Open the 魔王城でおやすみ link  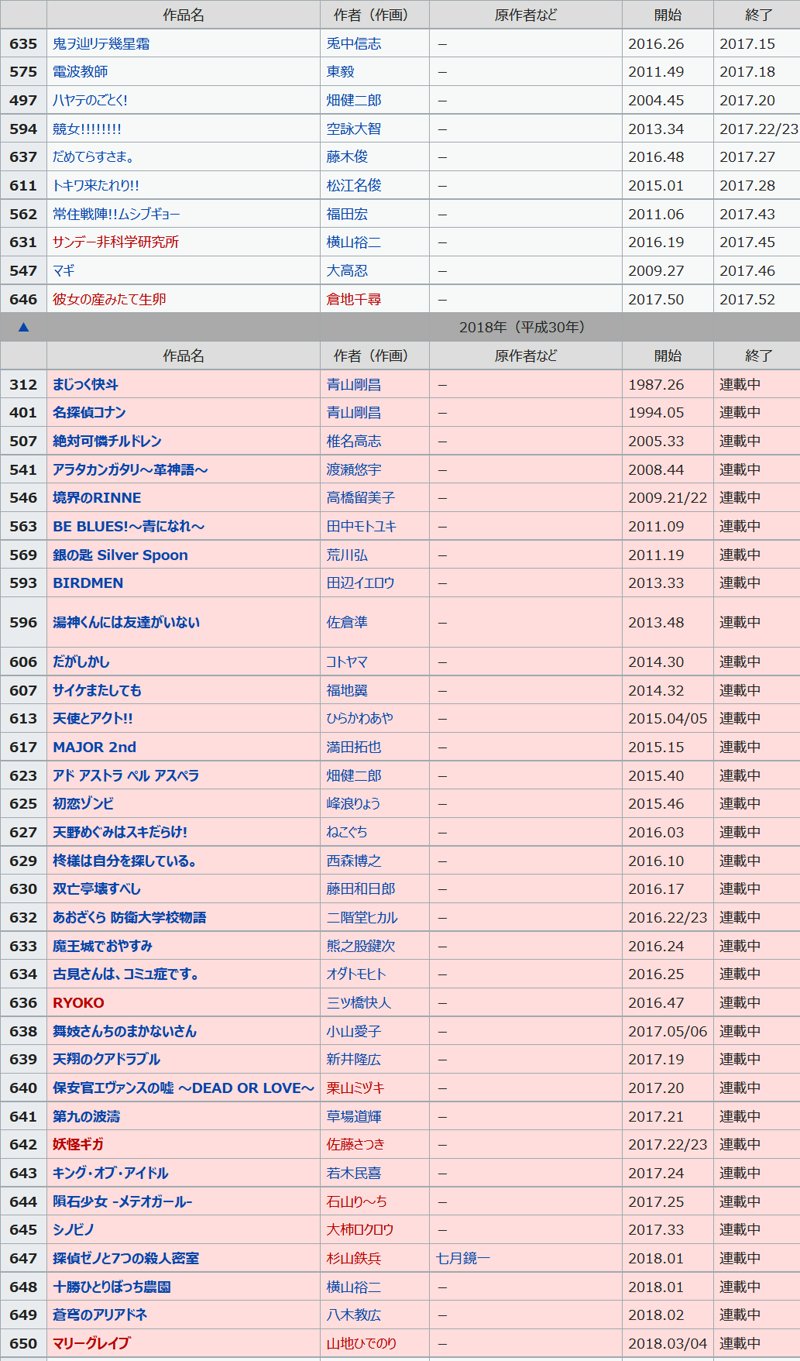click(103, 945)
